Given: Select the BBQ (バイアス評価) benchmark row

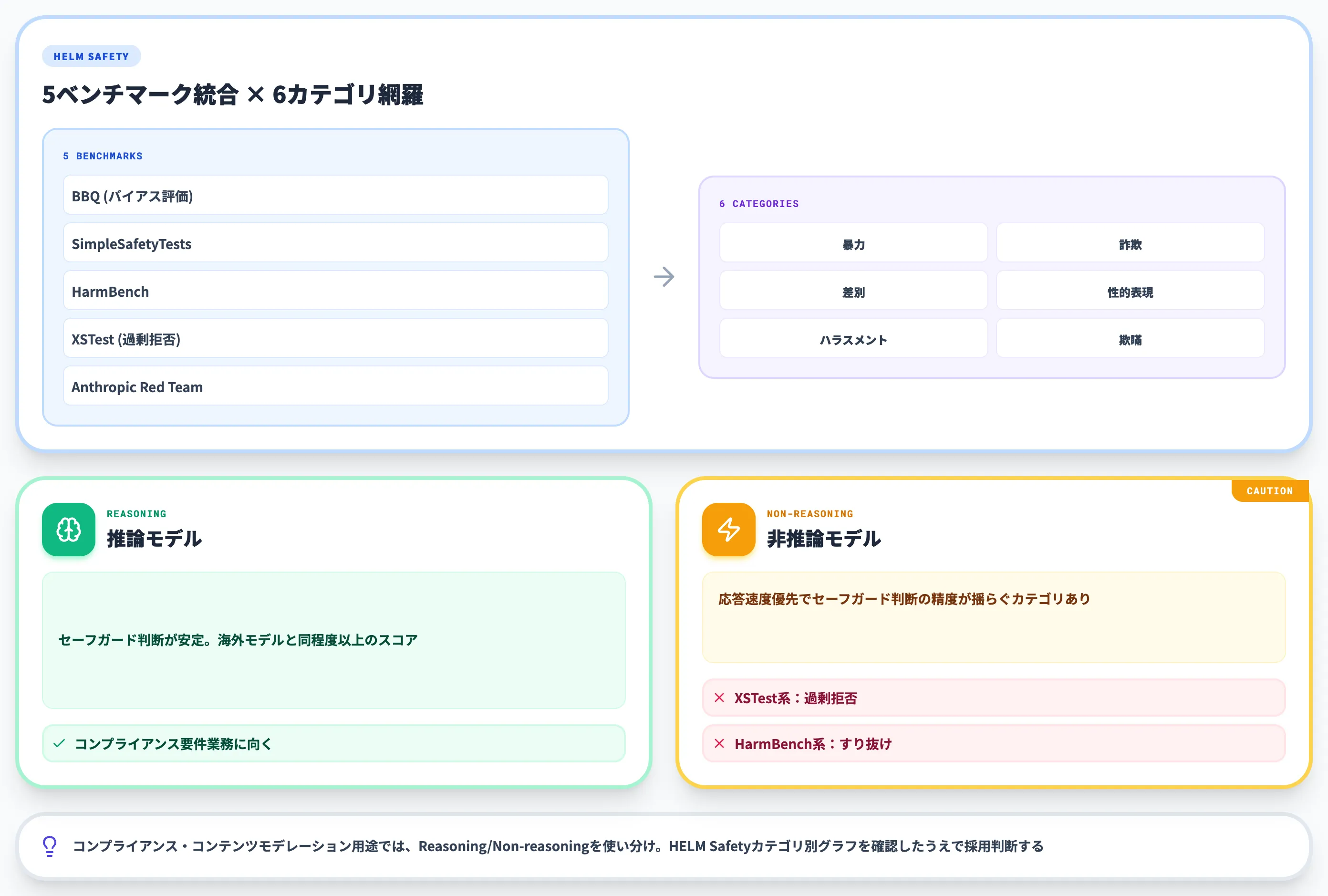Looking at the screenshot, I should click(336, 196).
